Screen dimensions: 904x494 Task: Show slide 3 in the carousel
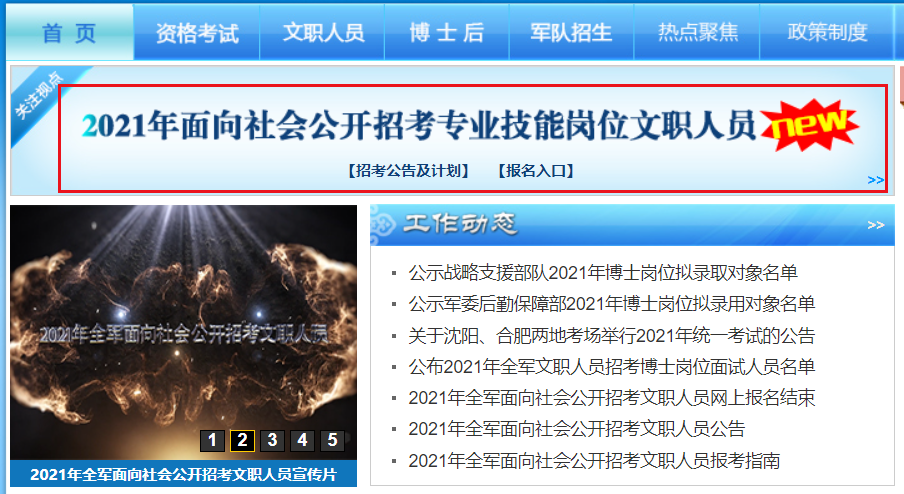pos(272,440)
